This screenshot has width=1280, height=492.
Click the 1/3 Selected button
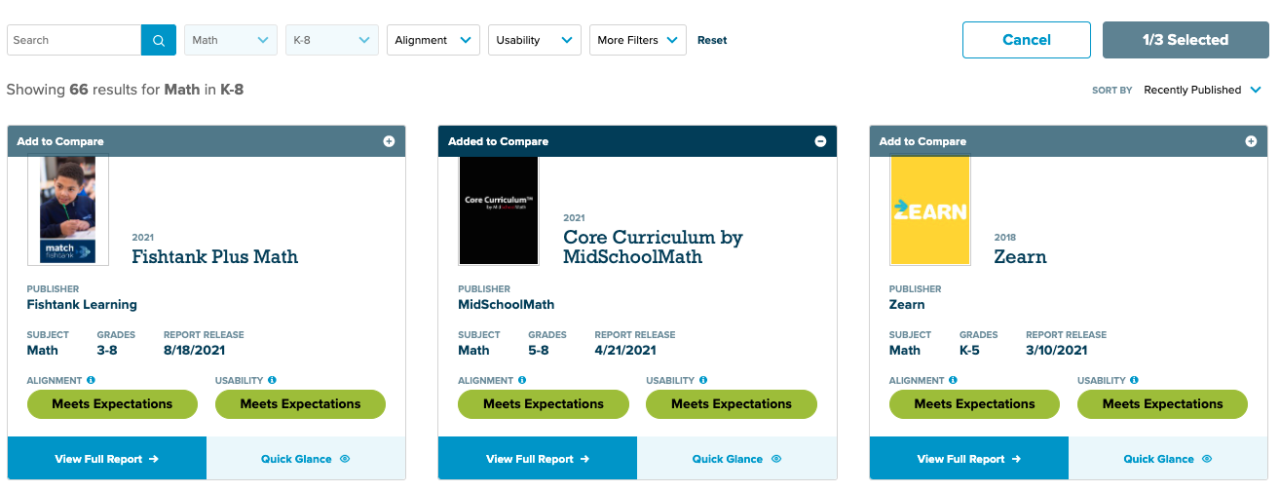[x=1185, y=40]
